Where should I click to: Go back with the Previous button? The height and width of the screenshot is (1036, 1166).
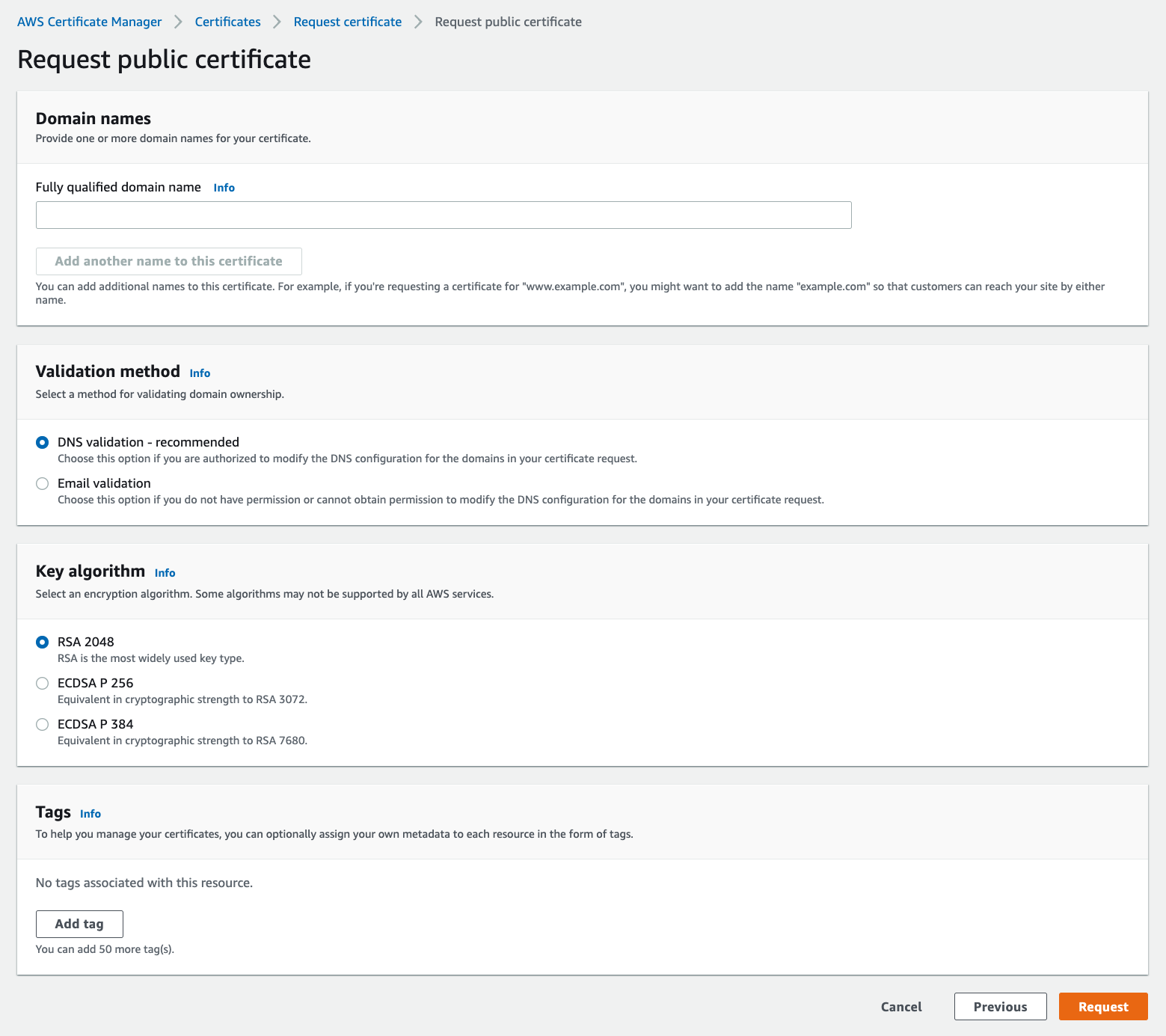point(1000,1007)
